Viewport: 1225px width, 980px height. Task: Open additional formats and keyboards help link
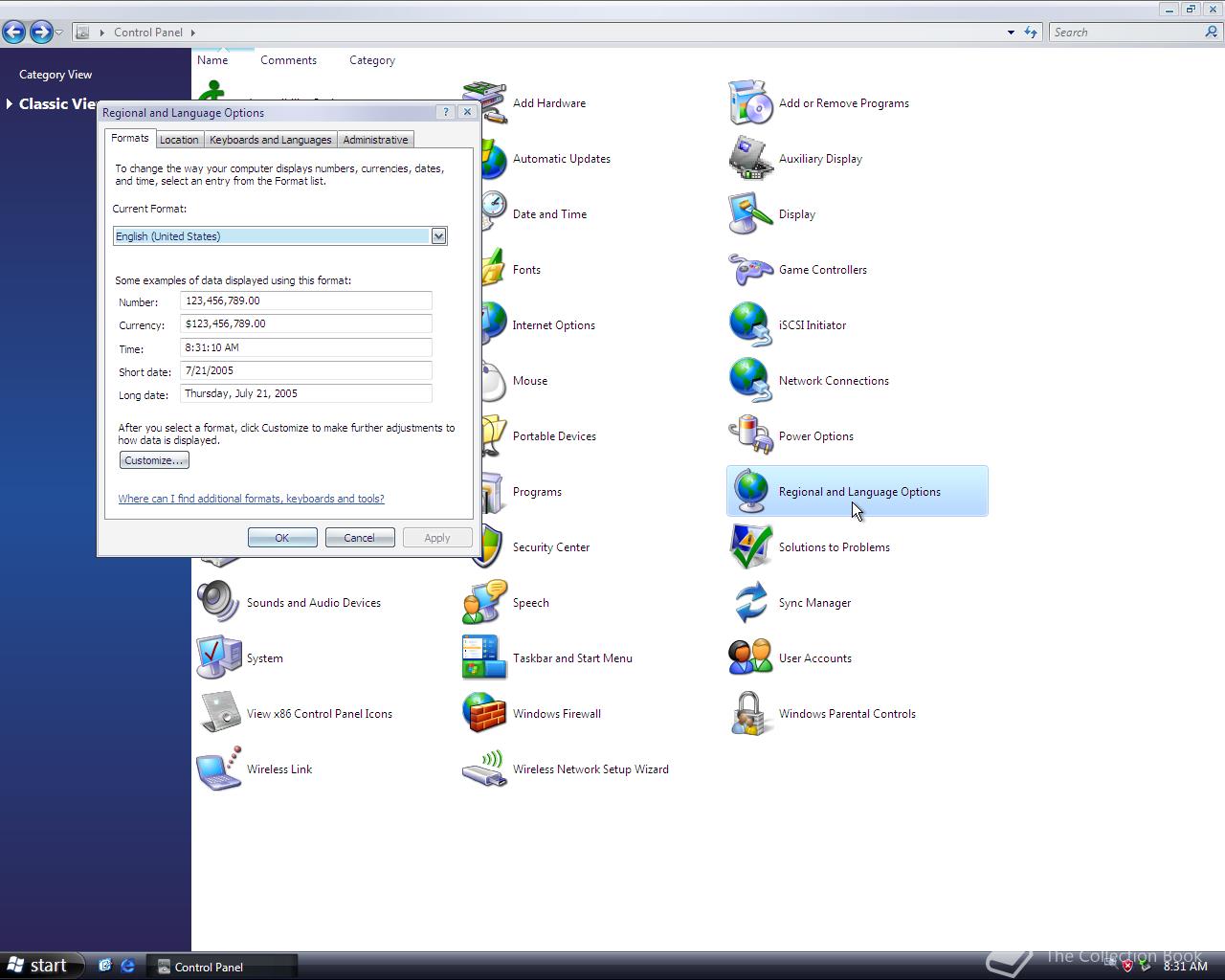251,499
